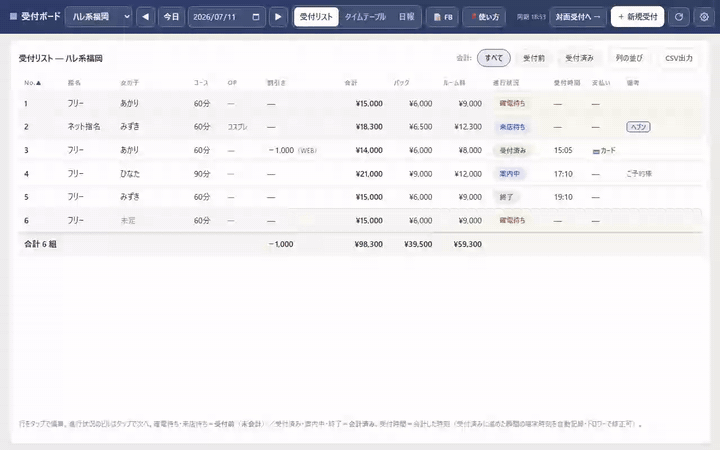Click 未定 in row 6

[128, 221]
